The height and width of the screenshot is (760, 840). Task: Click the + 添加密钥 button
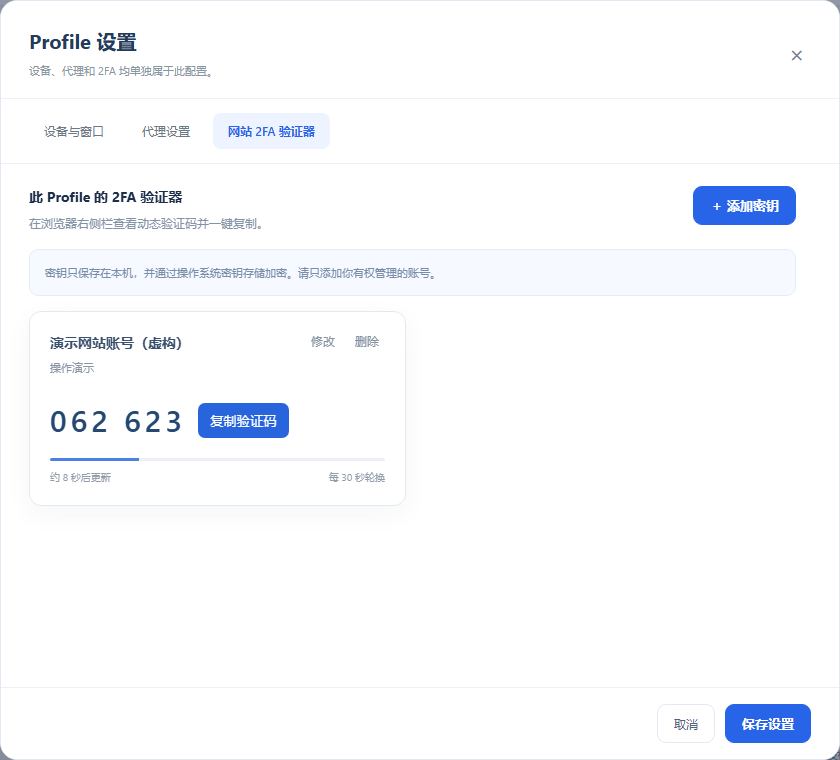pos(744,206)
